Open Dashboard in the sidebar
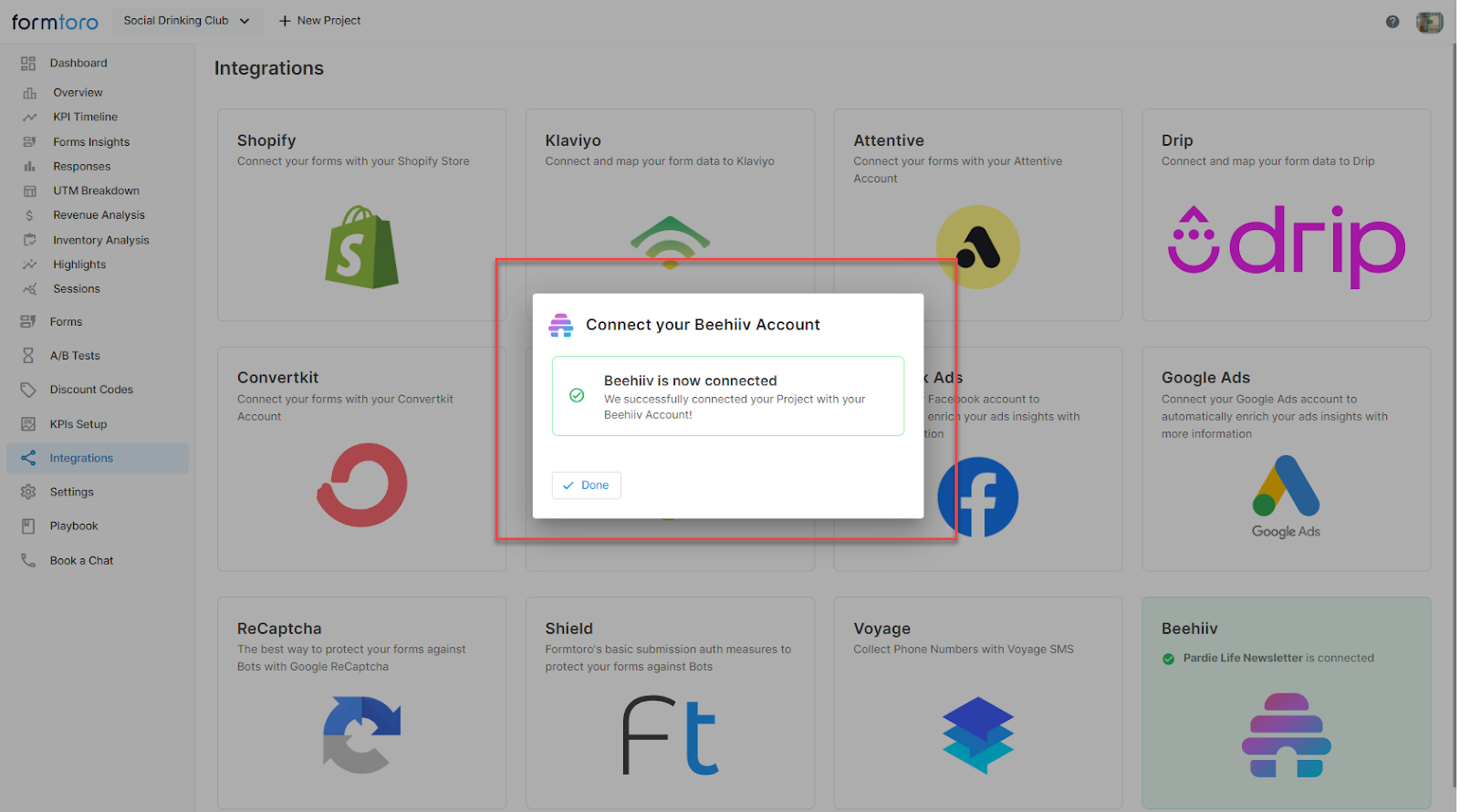 pyautogui.click(x=78, y=63)
